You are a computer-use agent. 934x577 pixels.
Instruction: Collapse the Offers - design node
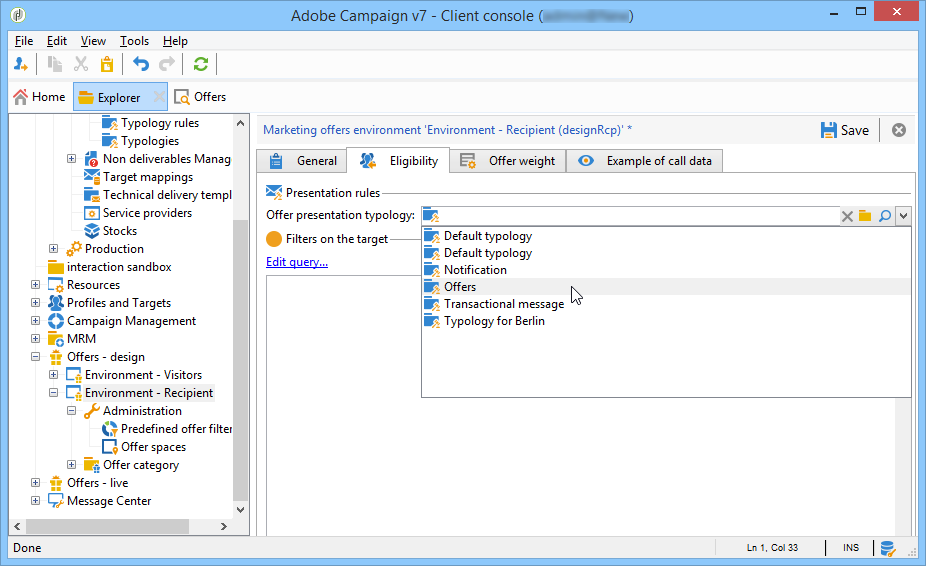click(x=36, y=357)
